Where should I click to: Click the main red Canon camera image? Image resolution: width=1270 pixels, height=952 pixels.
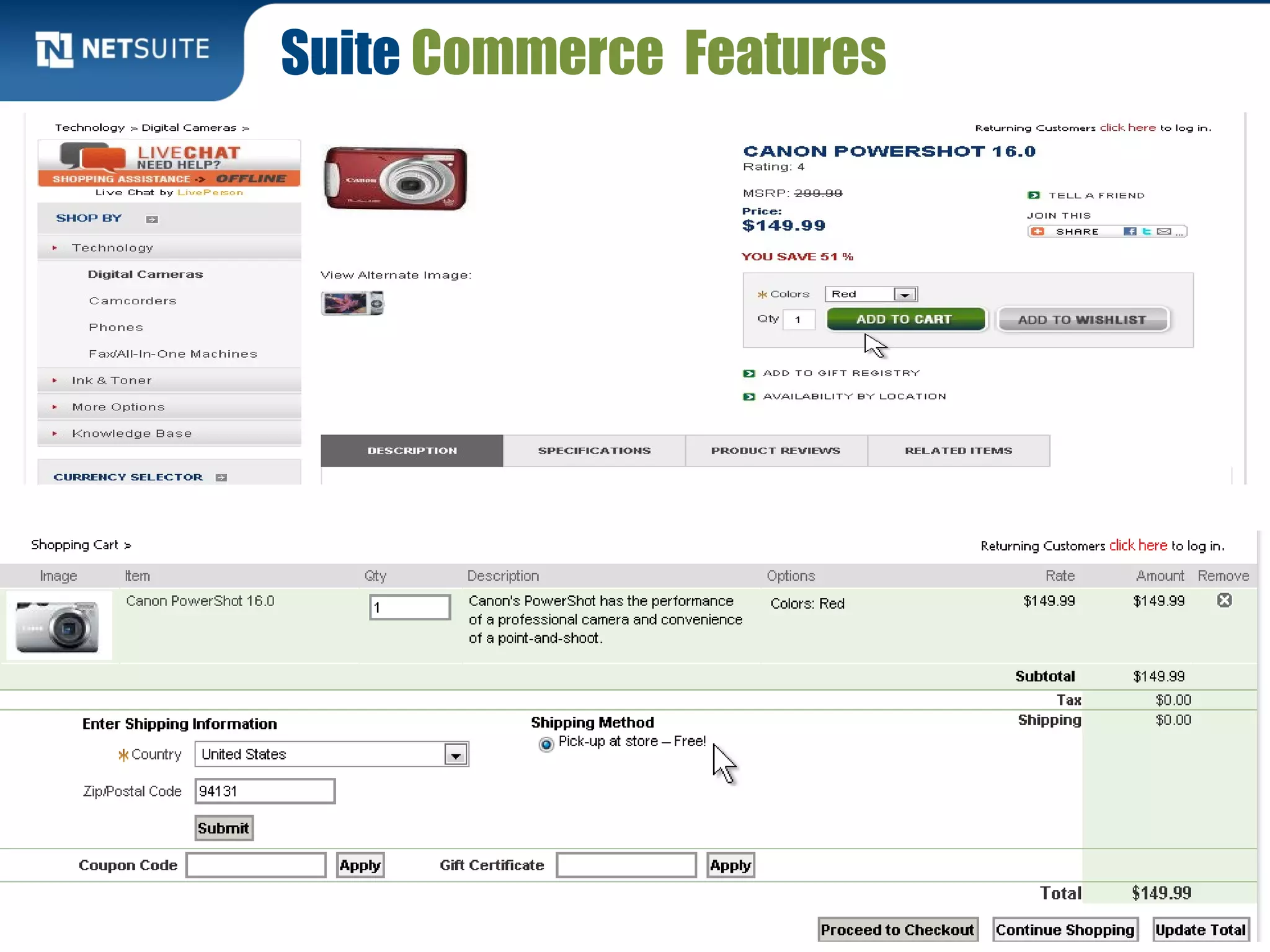(396, 178)
